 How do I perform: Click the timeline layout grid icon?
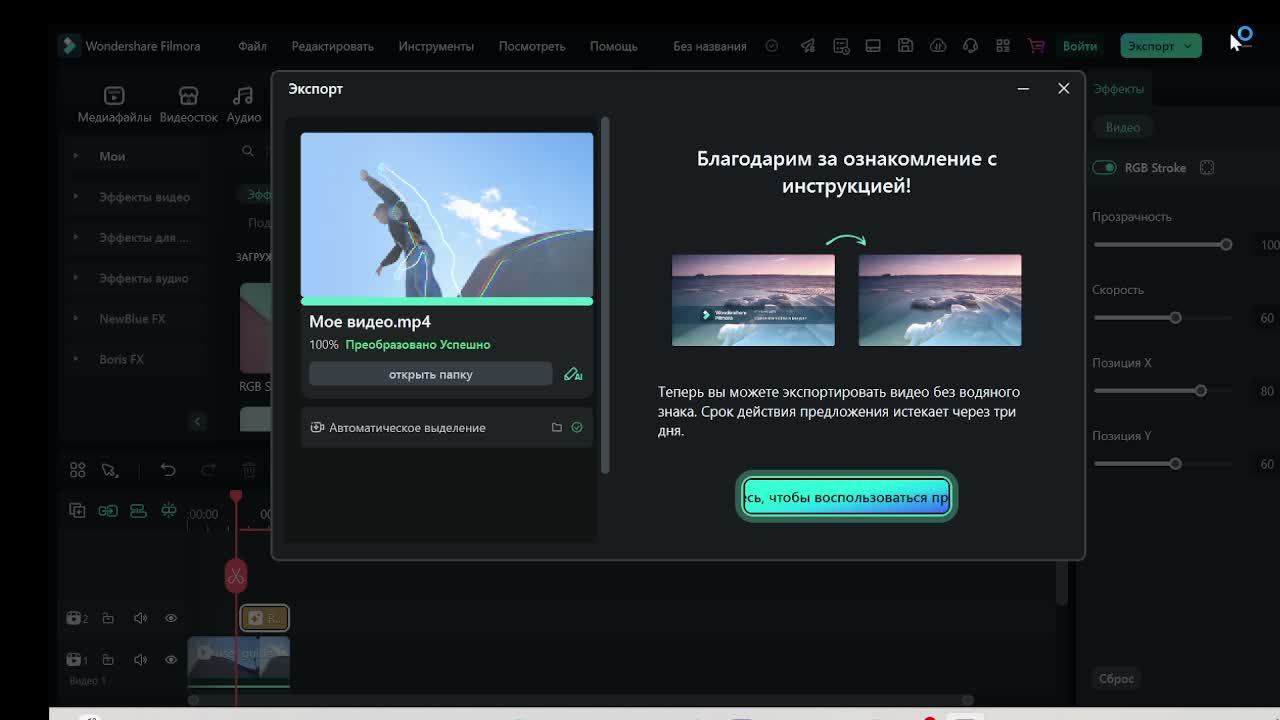77,470
